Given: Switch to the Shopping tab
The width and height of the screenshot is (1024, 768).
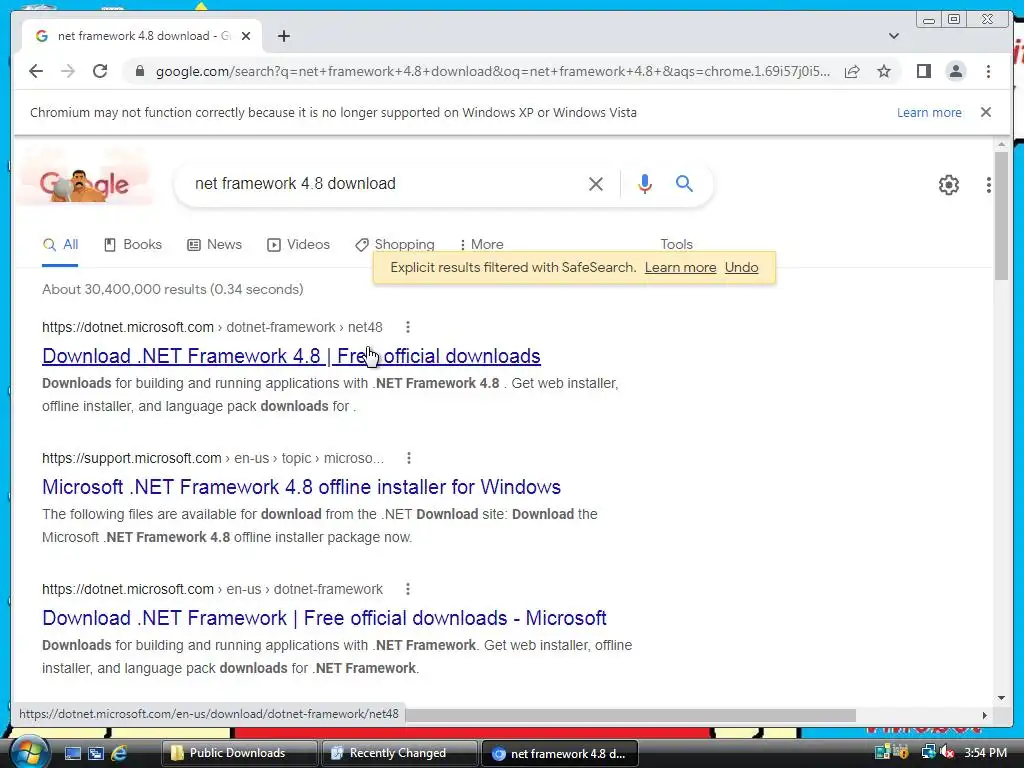Looking at the screenshot, I should click(x=394, y=245).
